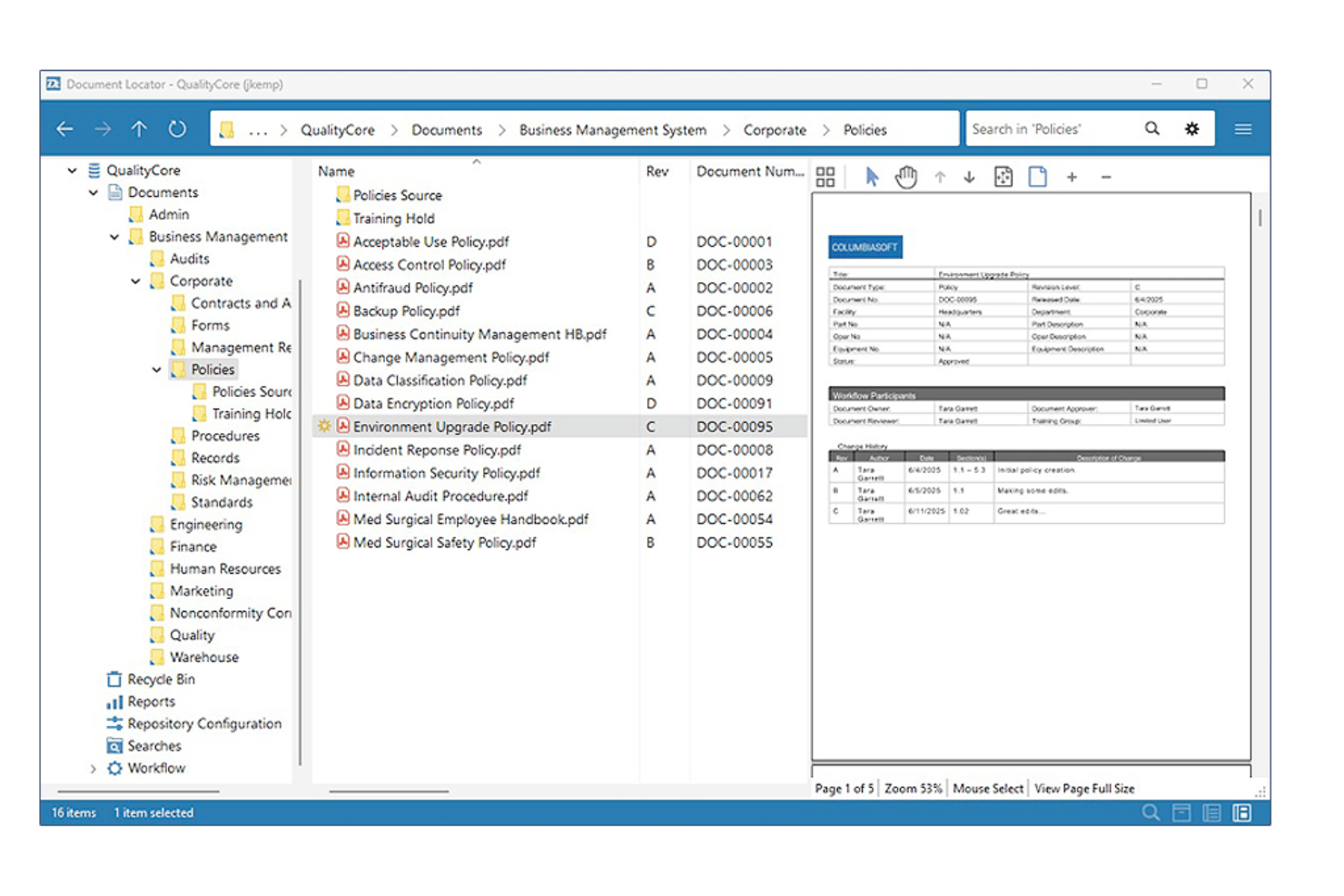1344x896 pixels.
Task: Click Business Management System breadcrumb
Action: [x=613, y=130]
